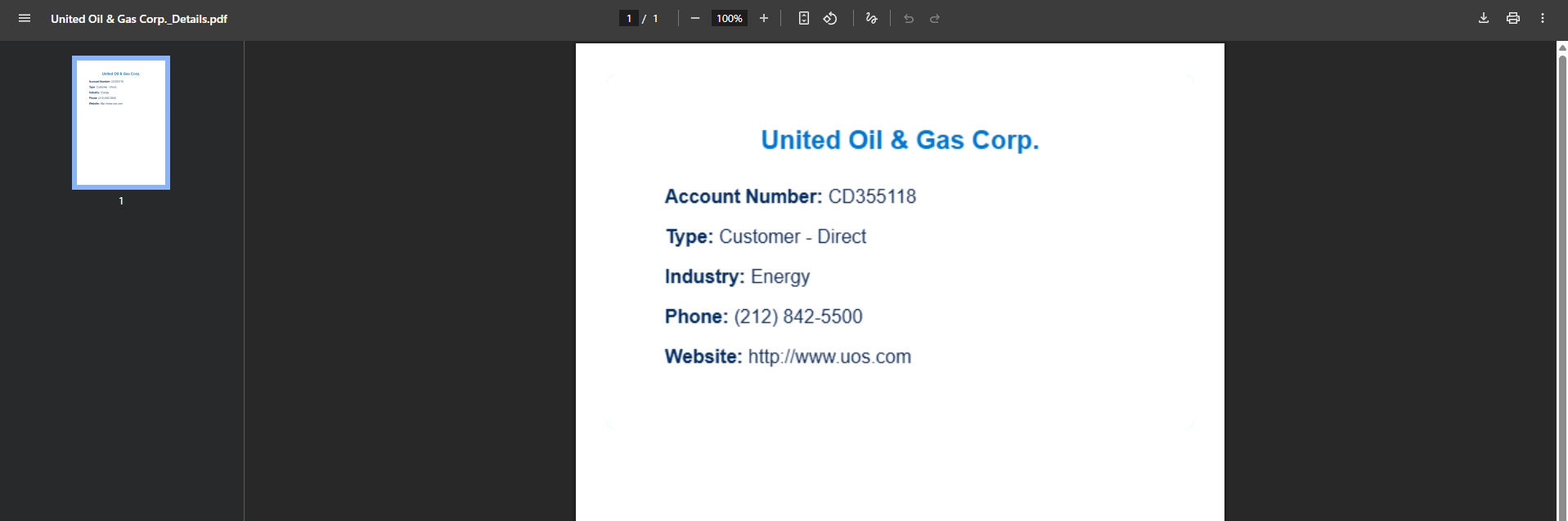Download the PDF file
1568x521 pixels.
(x=1484, y=18)
